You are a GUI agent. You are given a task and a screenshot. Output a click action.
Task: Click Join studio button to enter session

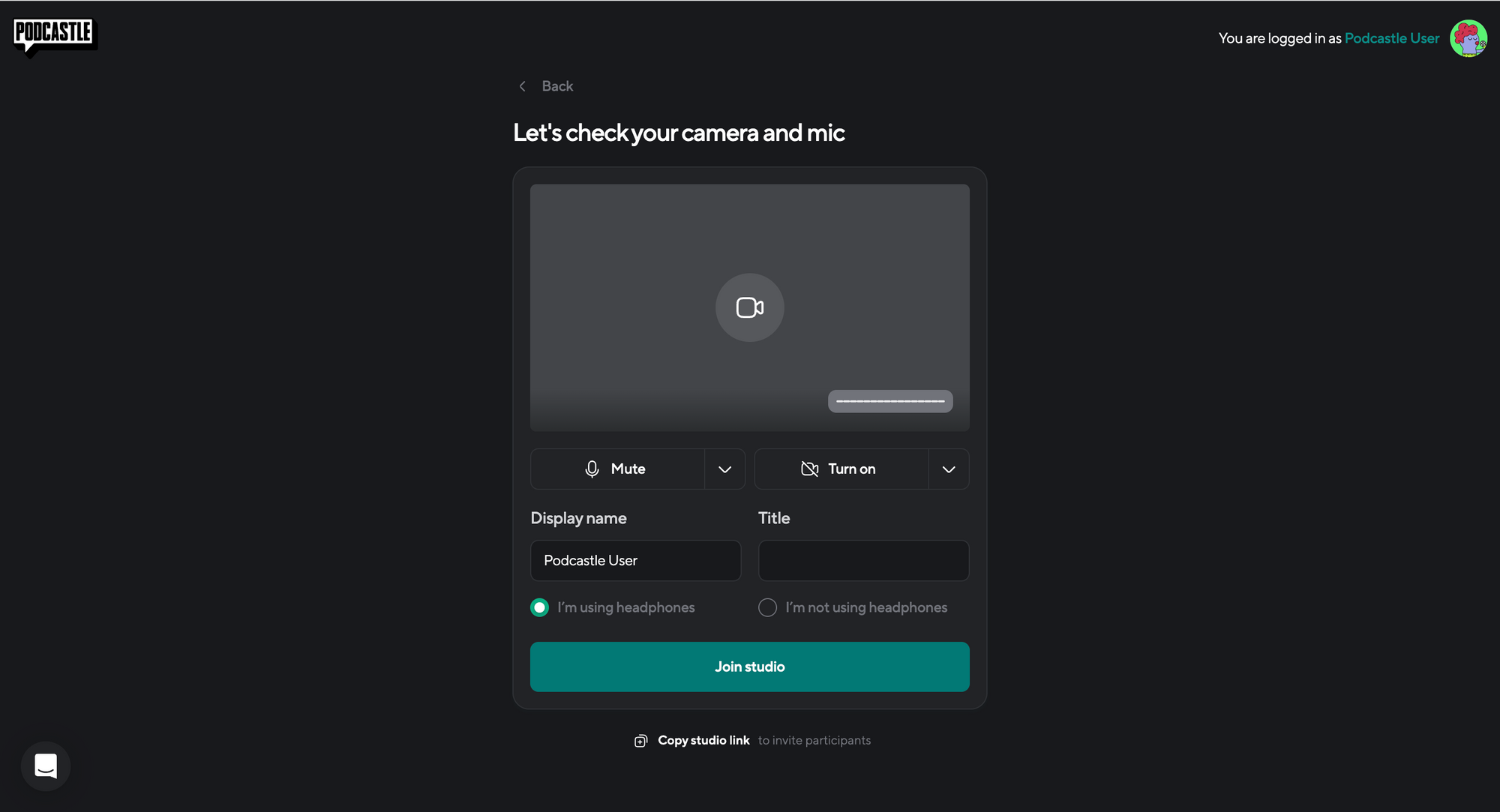750,666
